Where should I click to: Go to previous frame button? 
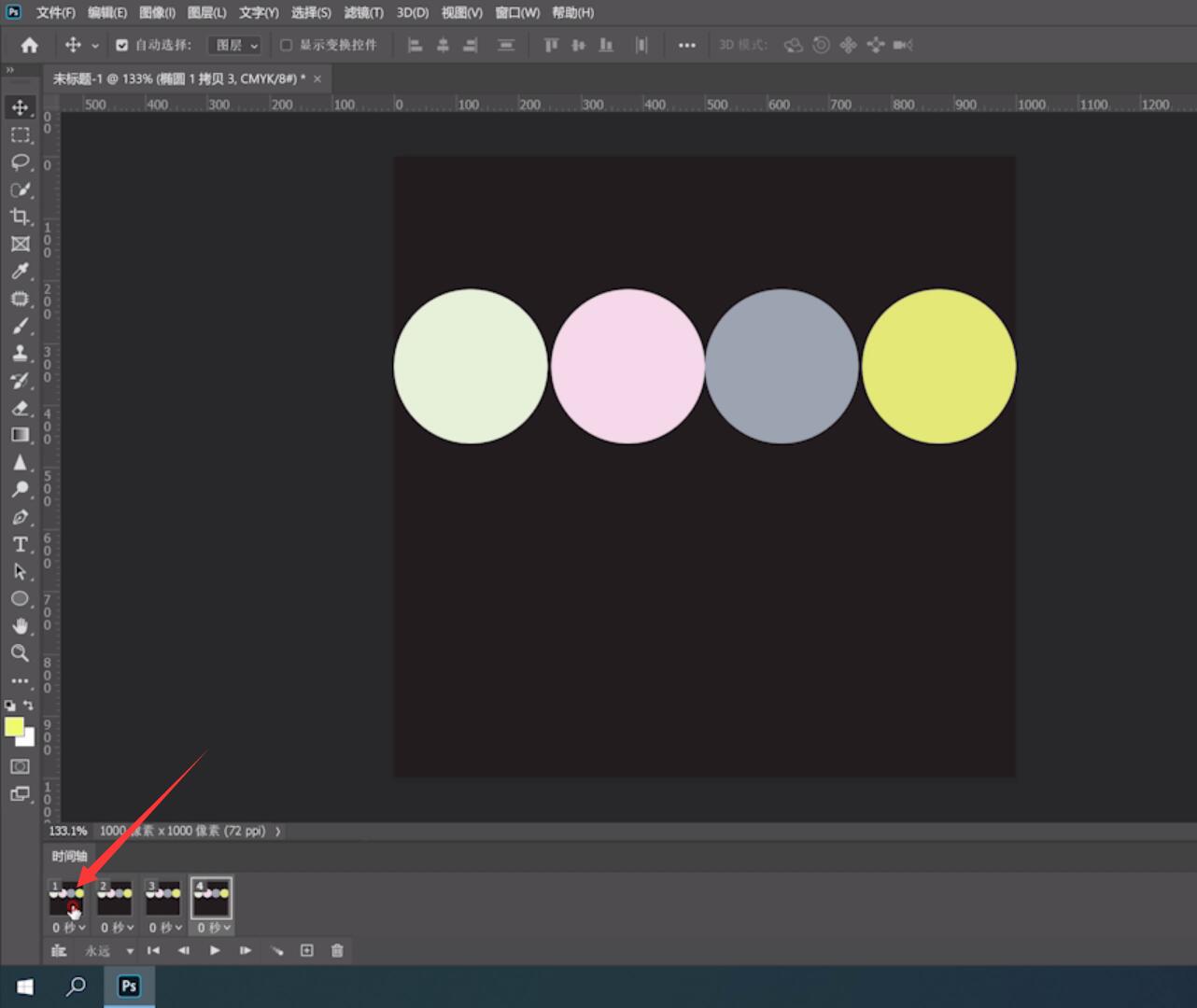(x=184, y=950)
